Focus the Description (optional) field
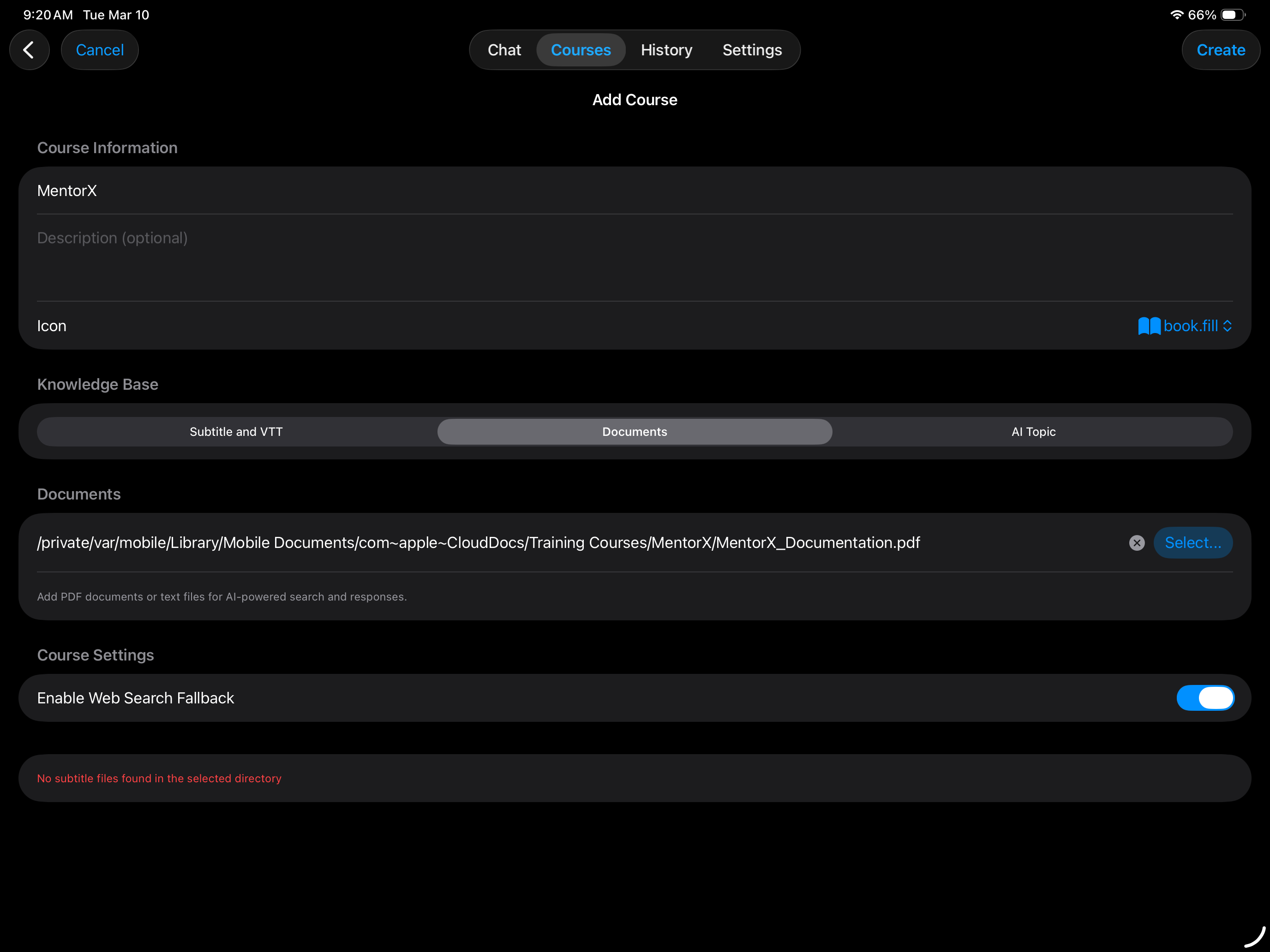Image resolution: width=1270 pixels, height=952 pixels. (x=635, y=258)
